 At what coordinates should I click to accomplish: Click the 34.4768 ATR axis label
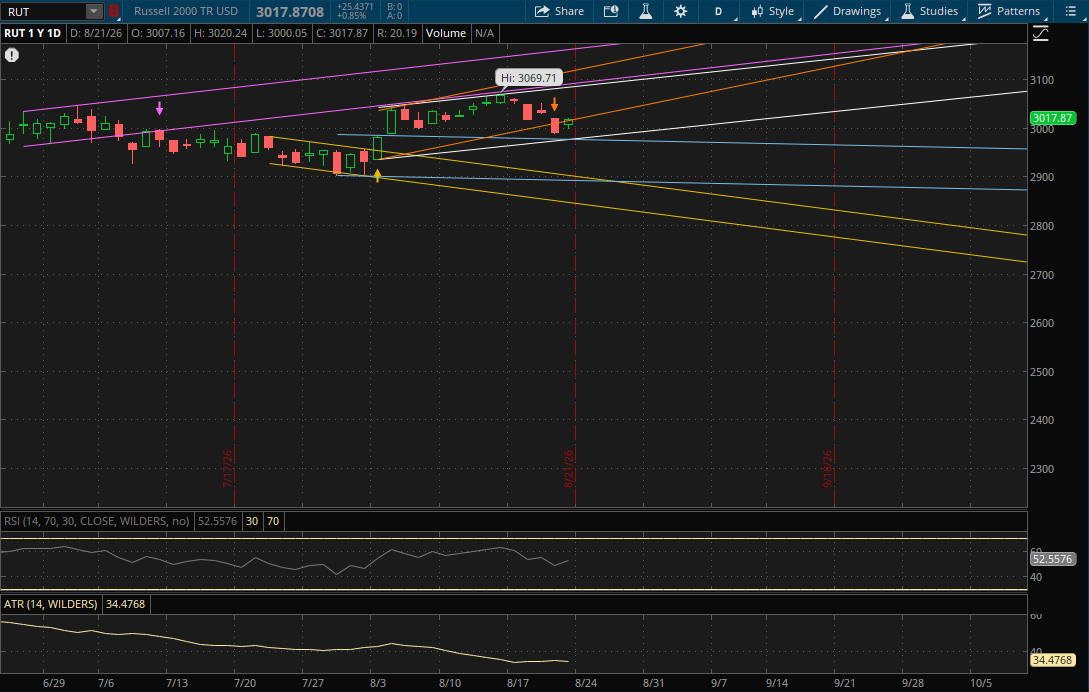pyautogui.click(x=1052, y=660)
